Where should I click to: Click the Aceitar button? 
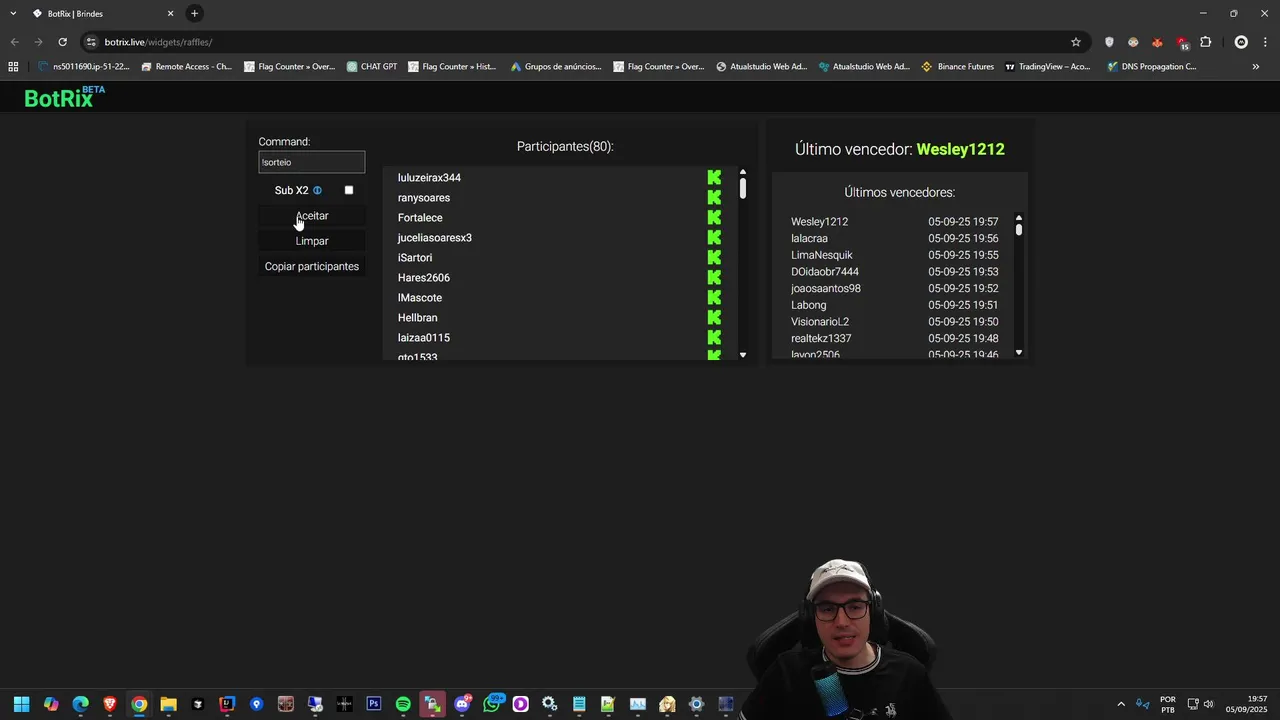312,216
